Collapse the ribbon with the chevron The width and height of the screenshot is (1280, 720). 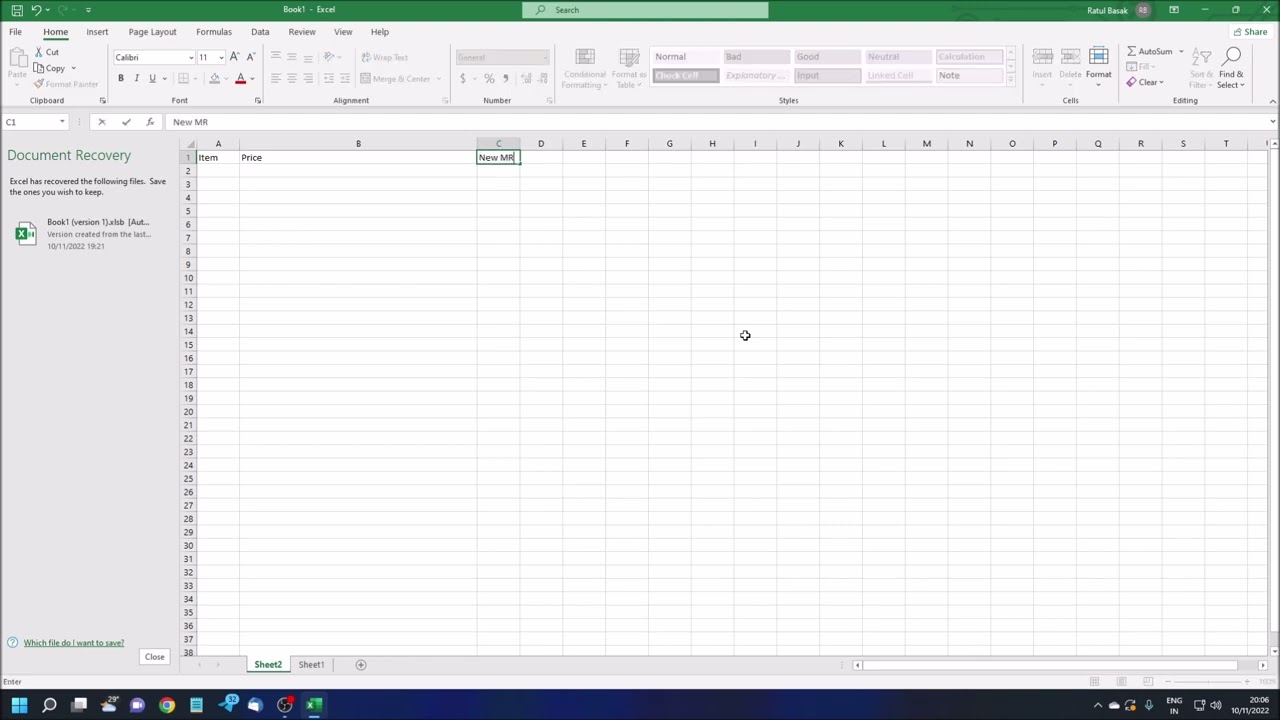pos(1272,101)
